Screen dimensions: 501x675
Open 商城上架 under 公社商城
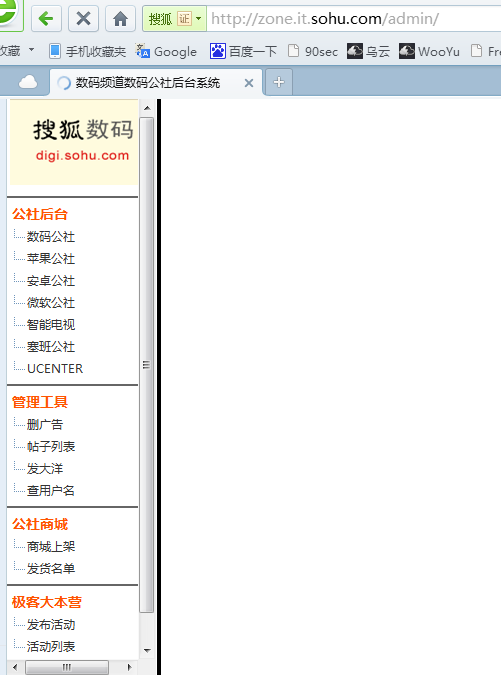[51, 547]
